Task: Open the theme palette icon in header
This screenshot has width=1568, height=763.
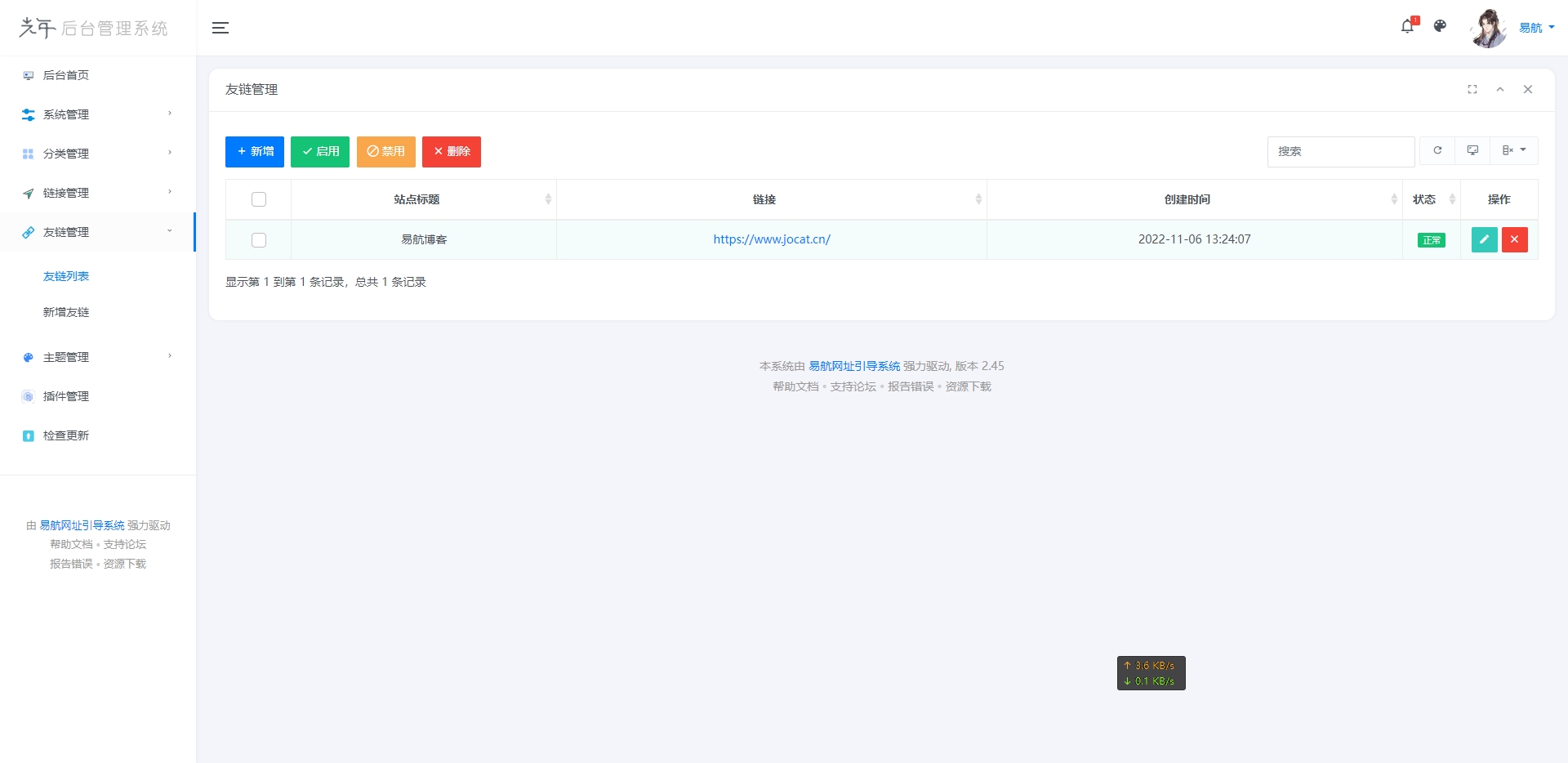Action: (x=1441, y=27)
